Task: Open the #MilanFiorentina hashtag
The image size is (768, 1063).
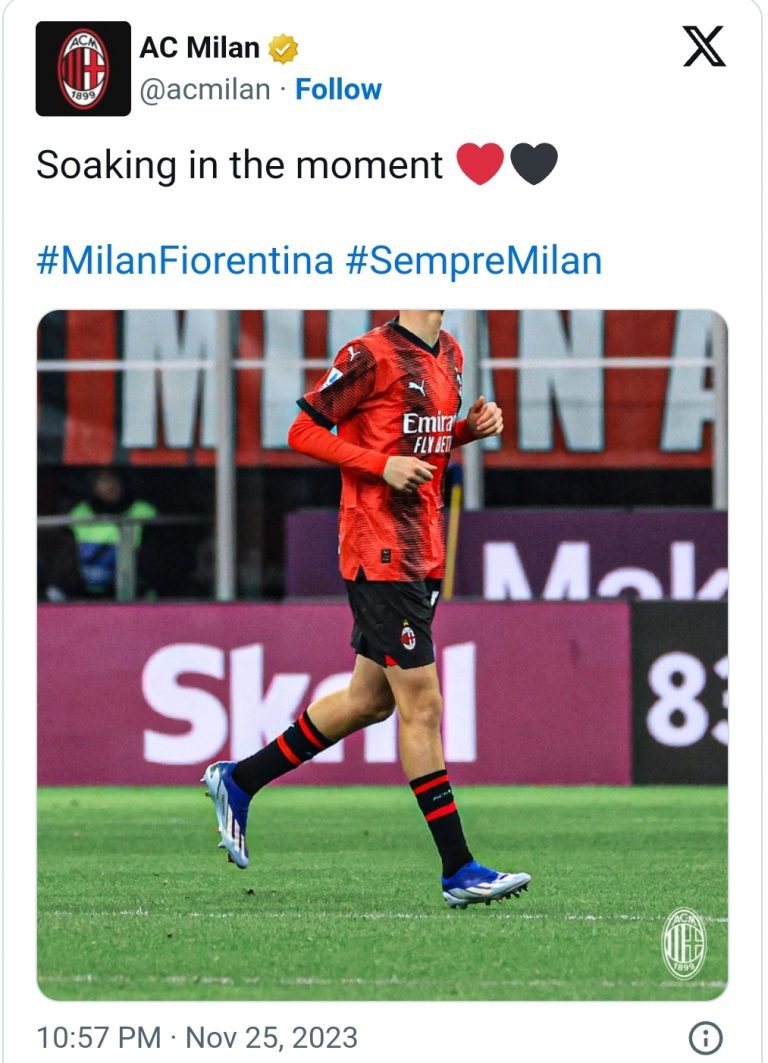Action: click(185, 261)
